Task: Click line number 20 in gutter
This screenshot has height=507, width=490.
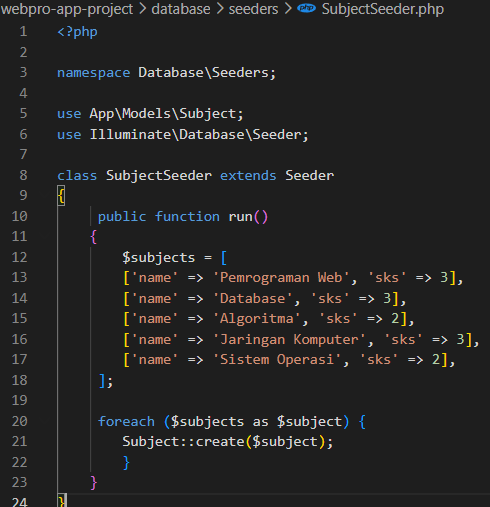Action: 19,421
